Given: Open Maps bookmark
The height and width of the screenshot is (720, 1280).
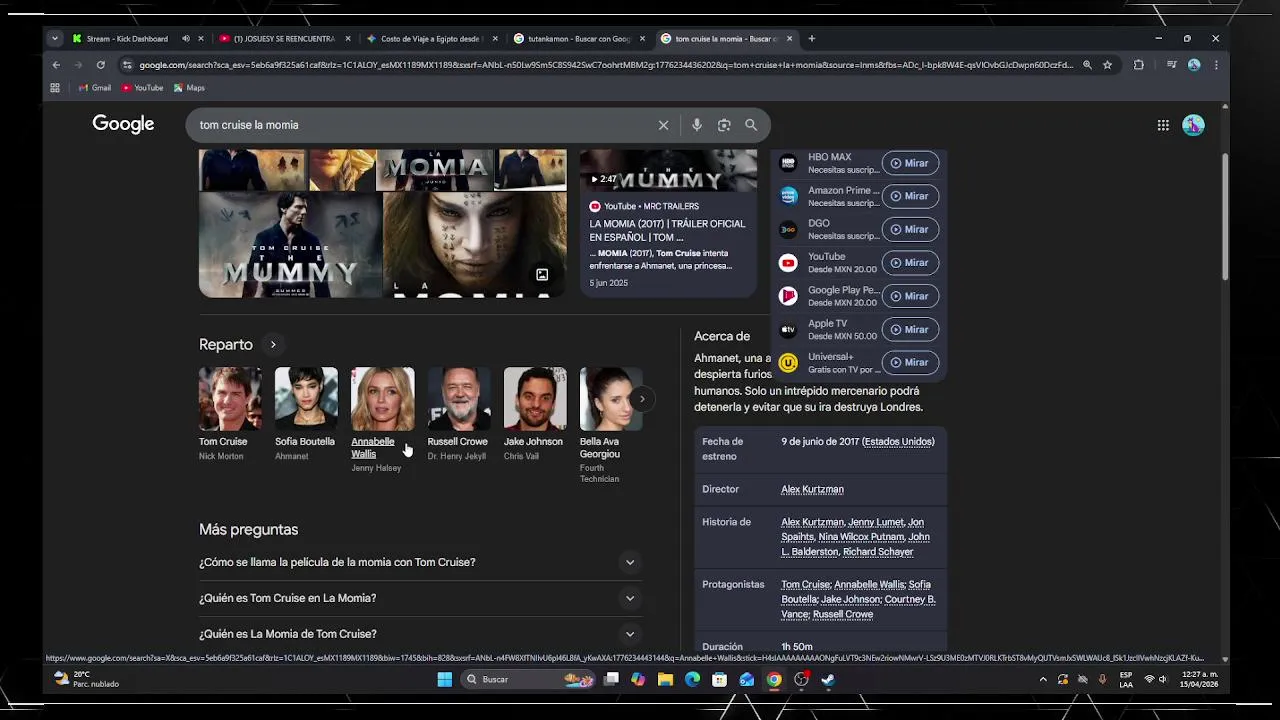Looking at the screenshot, I should (x=189, y=88).
